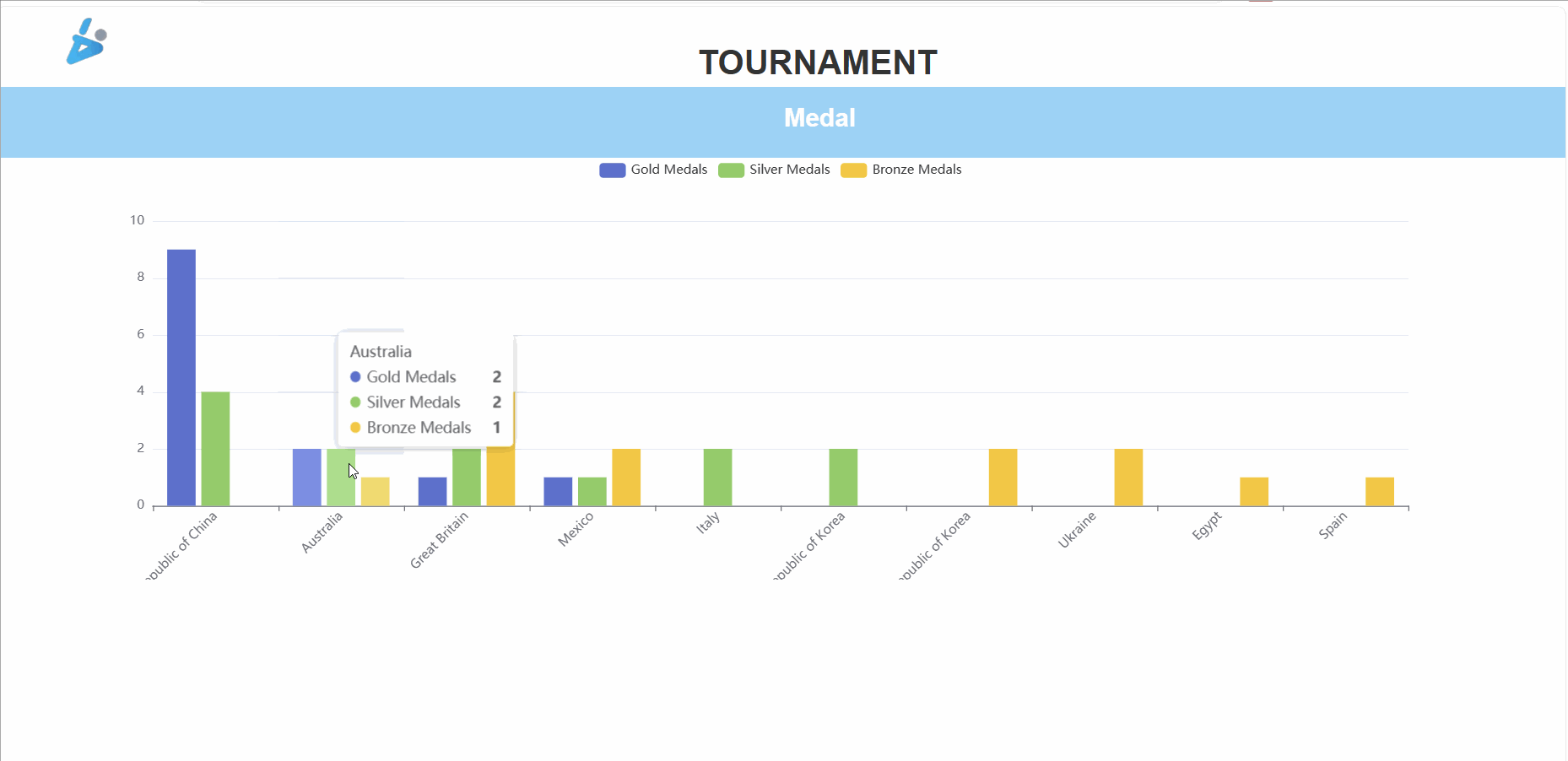This screenshot has height=761, width=1568.
Task: Click the Egypt axis label
Action: point(1207,526)
